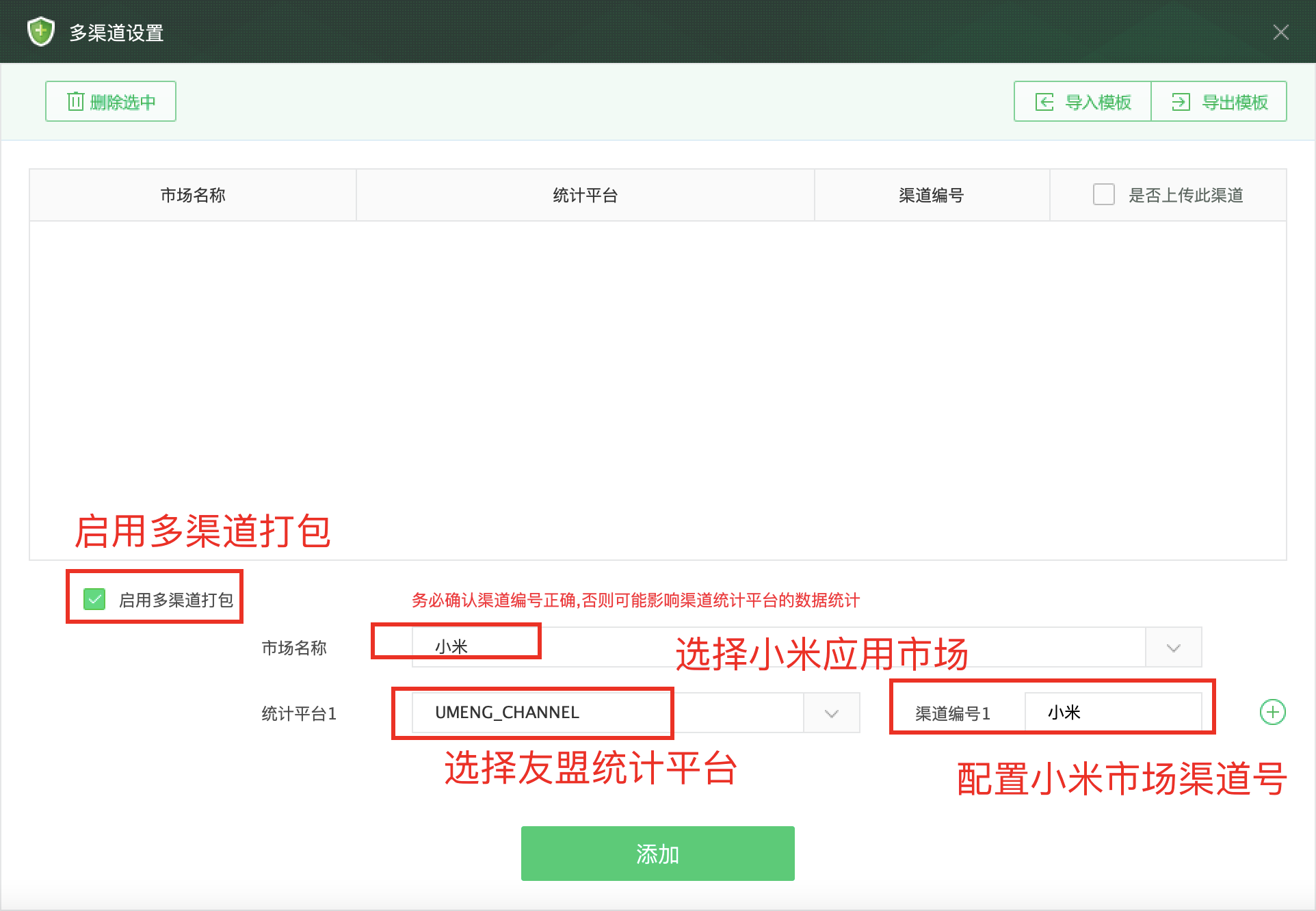Image resolution: width=1316 pixels, height=911 pixels.
Task: Click the 统计平台 column header
Action: tap(585, 195)
